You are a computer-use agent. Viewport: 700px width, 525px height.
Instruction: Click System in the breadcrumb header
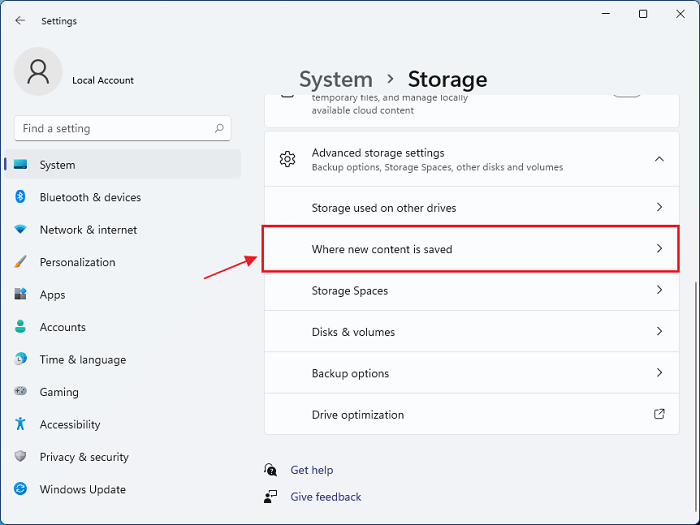pos(336,79)
